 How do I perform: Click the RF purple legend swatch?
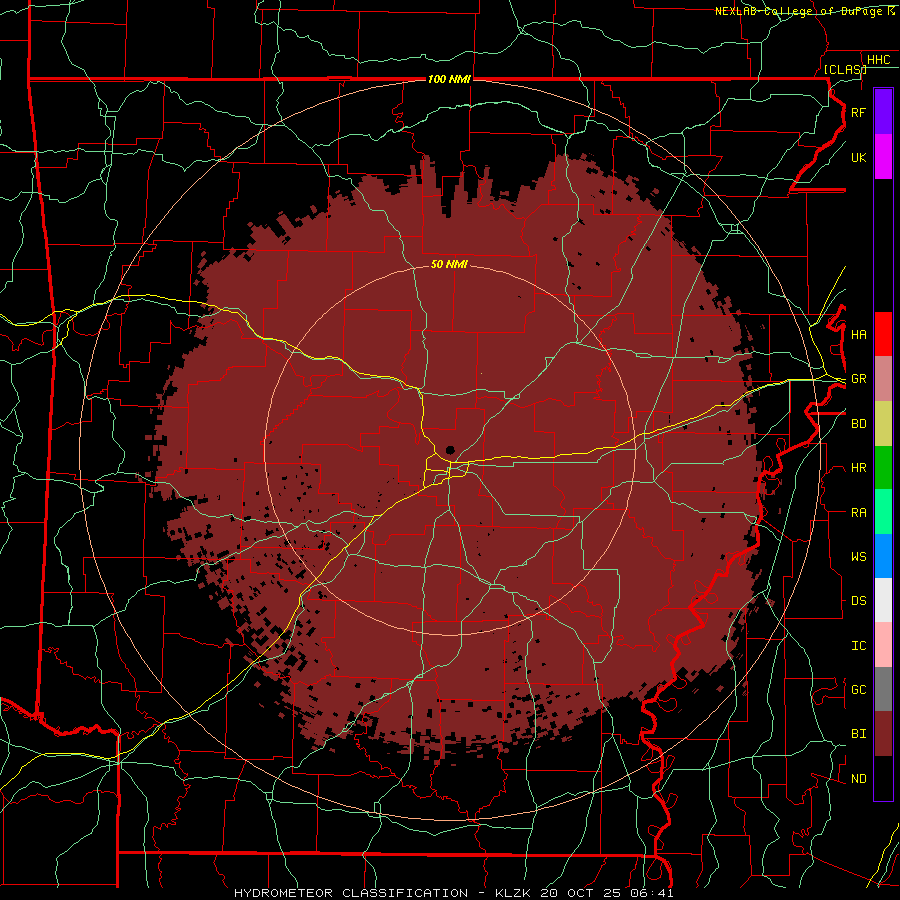click(x=883, y=112)
